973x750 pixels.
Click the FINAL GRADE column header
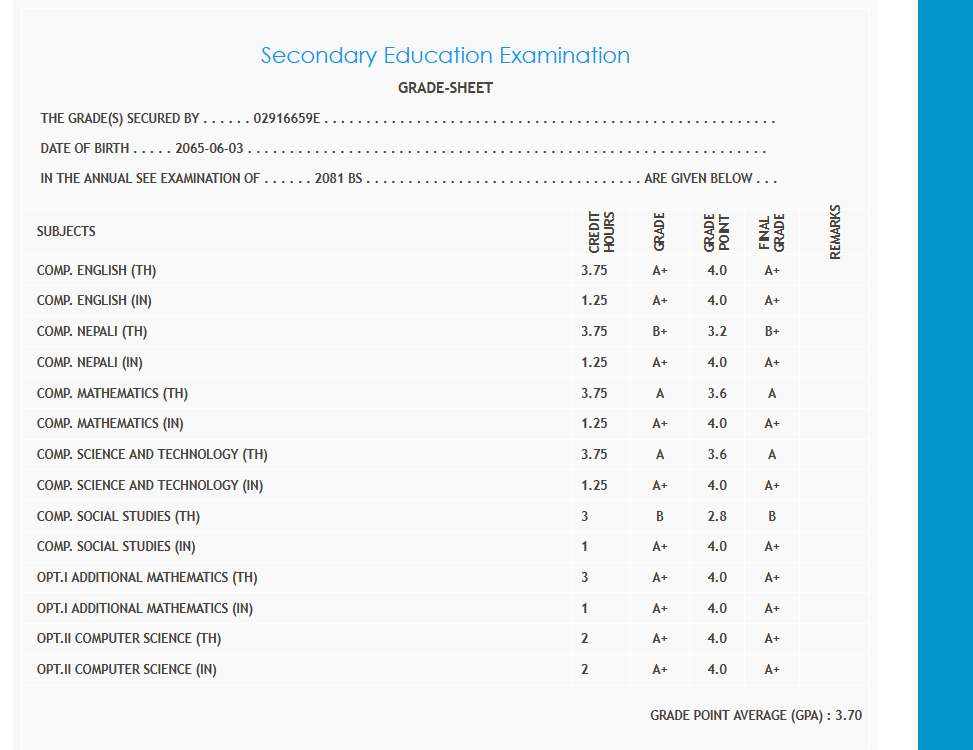coord(771,232)
